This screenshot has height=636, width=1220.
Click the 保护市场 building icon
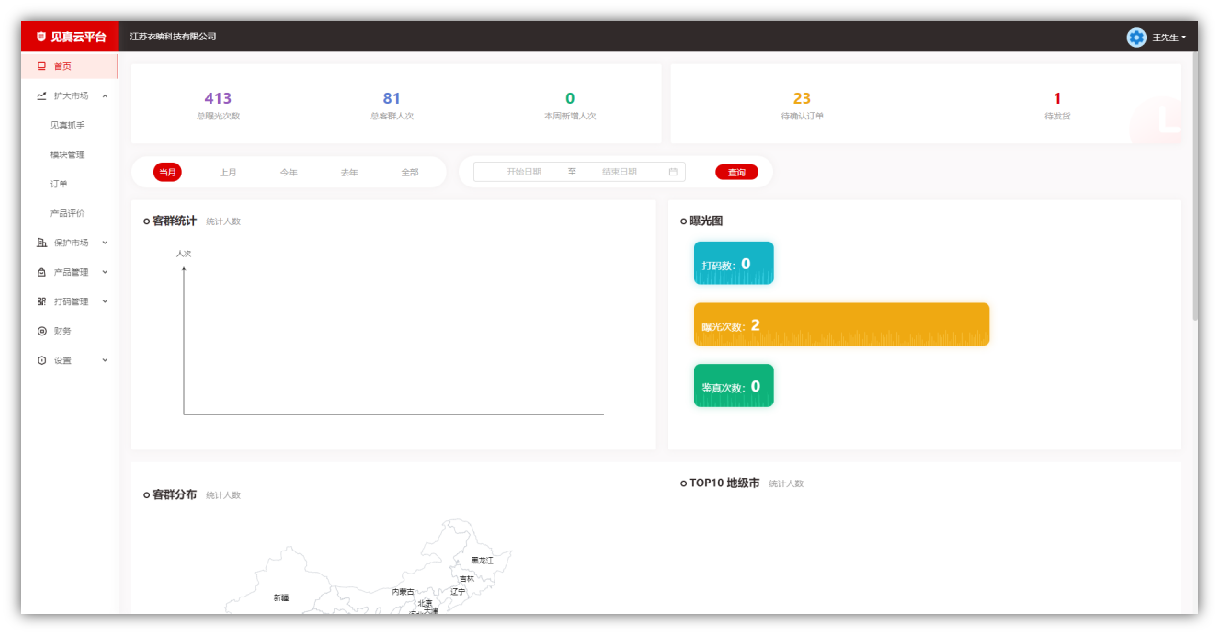pos(42,243)
